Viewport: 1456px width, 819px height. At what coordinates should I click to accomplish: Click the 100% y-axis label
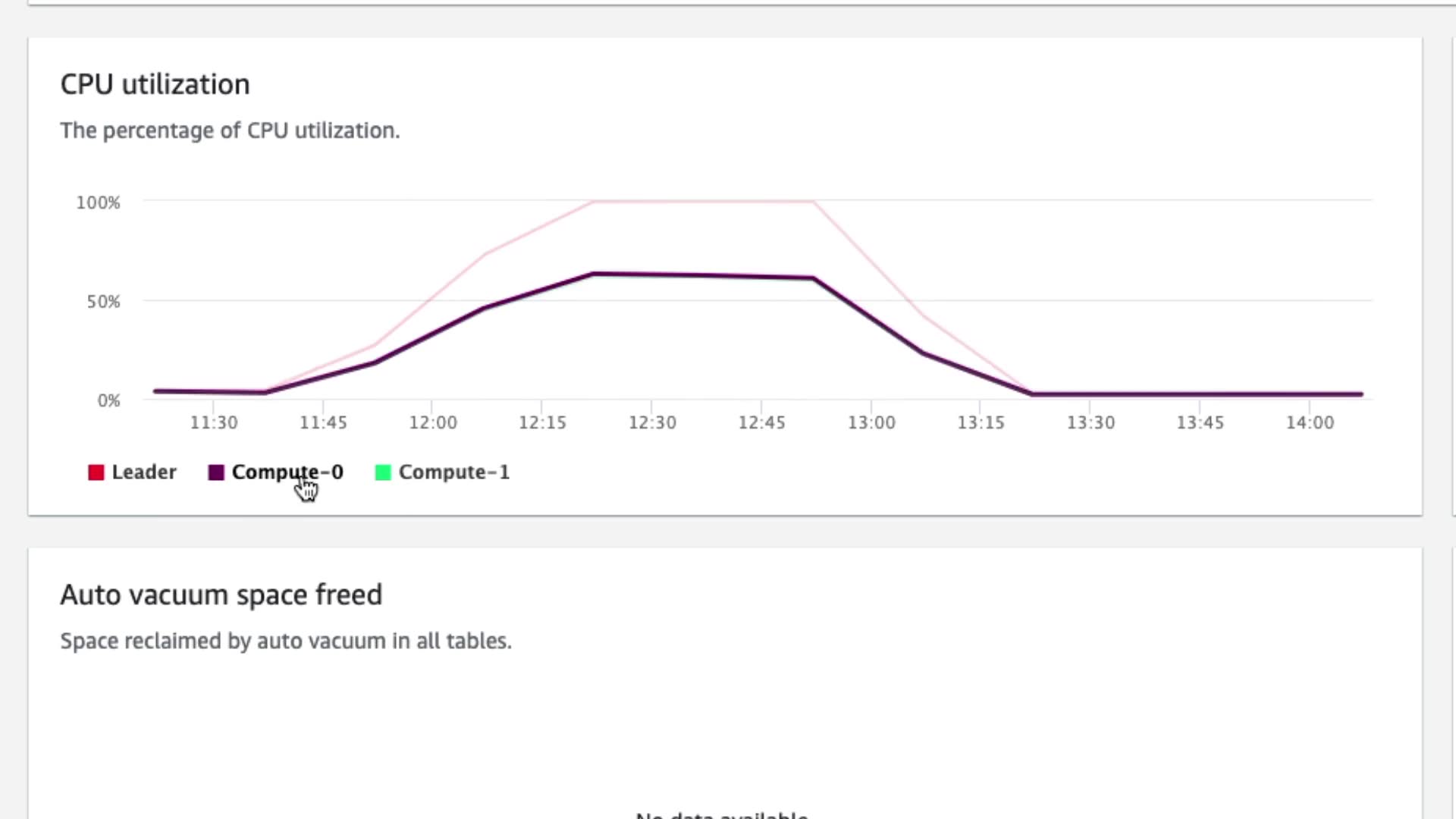tap(98, 202)
